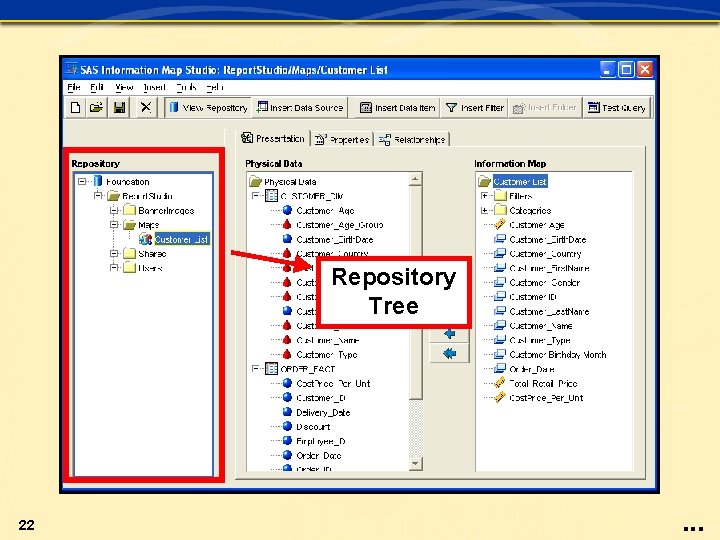Switch to the Relationships tab
Image resolution: width=720 pixels, height=540 pixels.
coord(412,139)
